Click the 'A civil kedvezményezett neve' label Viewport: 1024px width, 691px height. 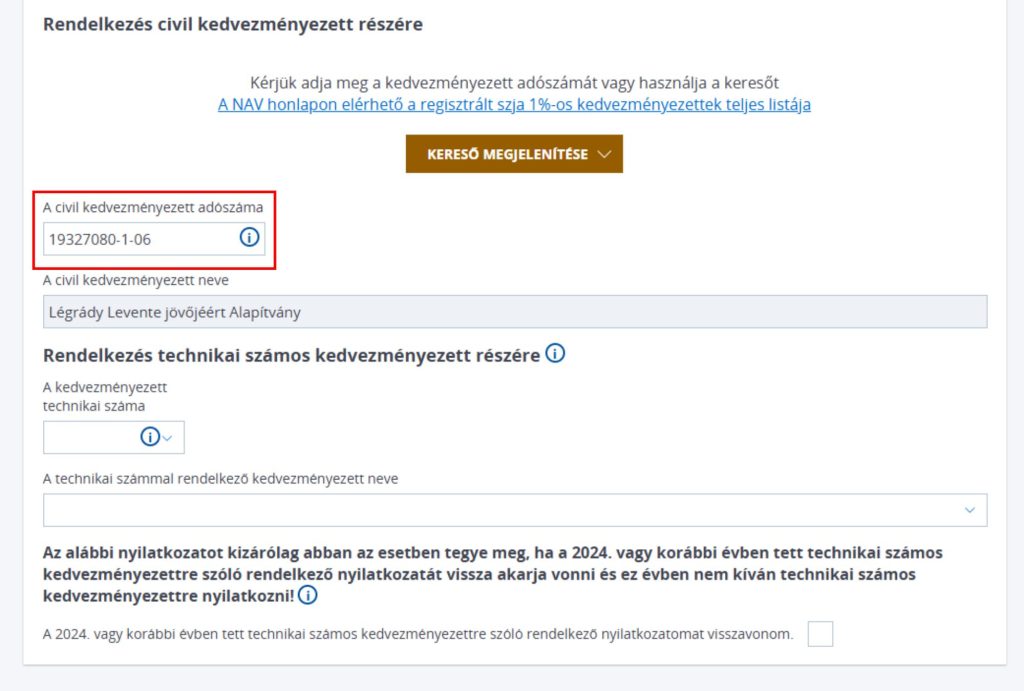click(136, 280)
